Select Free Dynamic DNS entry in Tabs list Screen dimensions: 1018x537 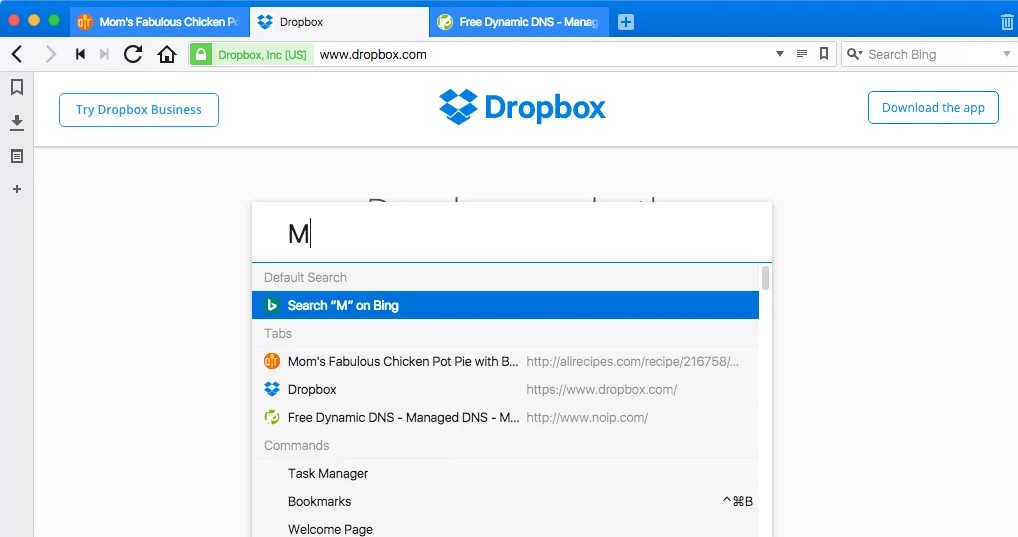pyautogui.click(x=505, y=417)
